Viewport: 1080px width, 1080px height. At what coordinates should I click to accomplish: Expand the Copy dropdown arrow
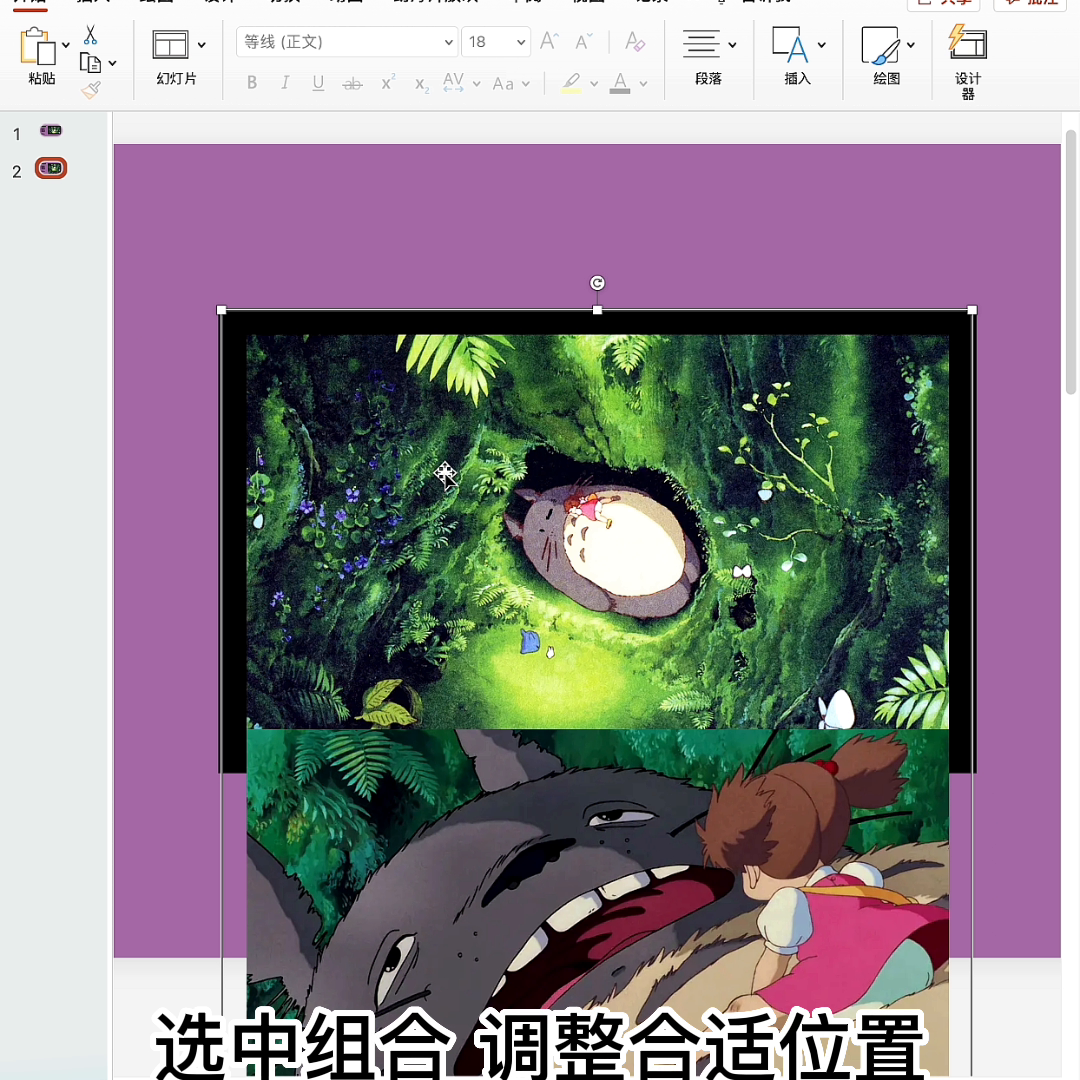112,63
